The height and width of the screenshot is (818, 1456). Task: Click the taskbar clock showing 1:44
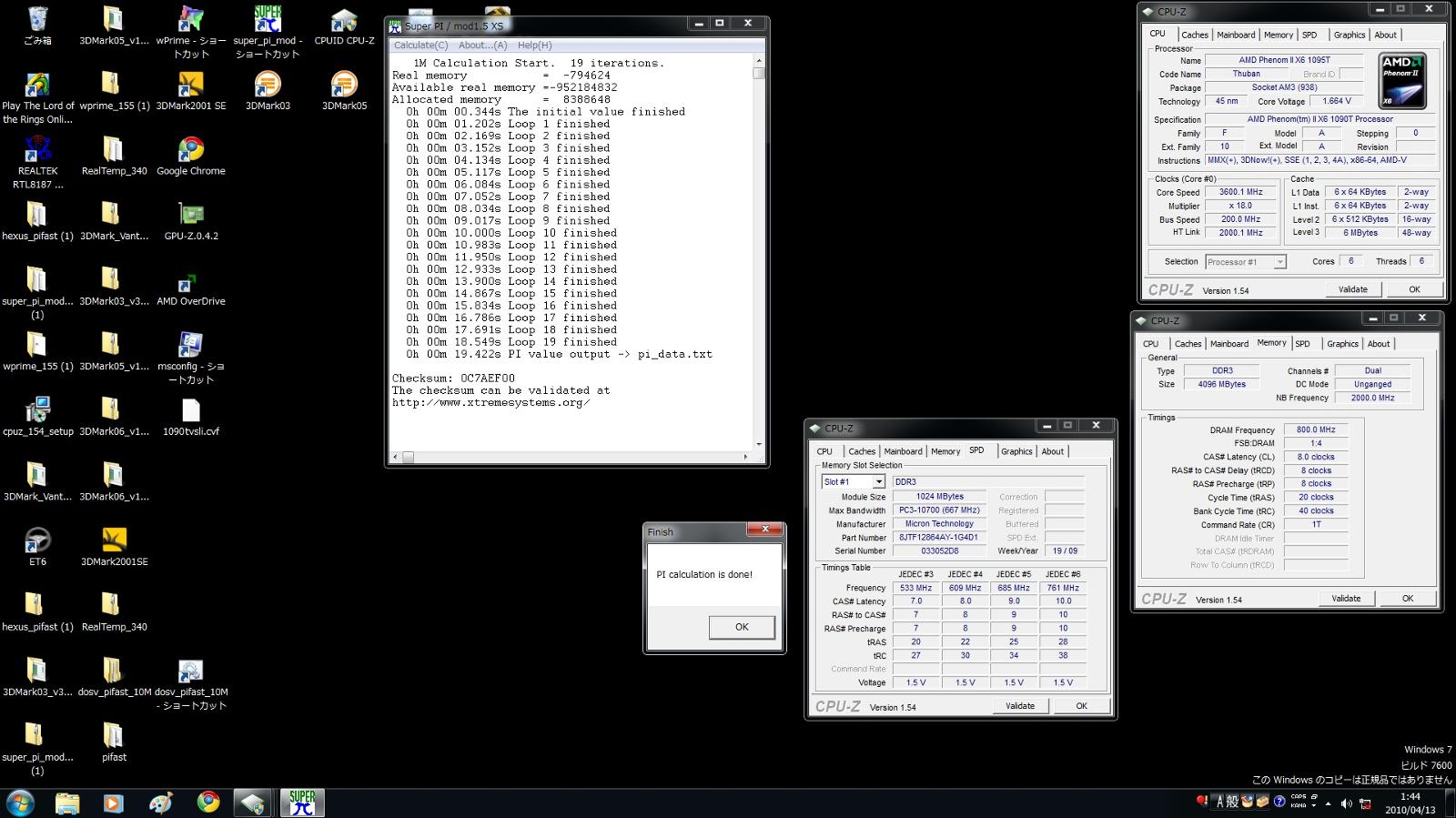click(1410, 803)
